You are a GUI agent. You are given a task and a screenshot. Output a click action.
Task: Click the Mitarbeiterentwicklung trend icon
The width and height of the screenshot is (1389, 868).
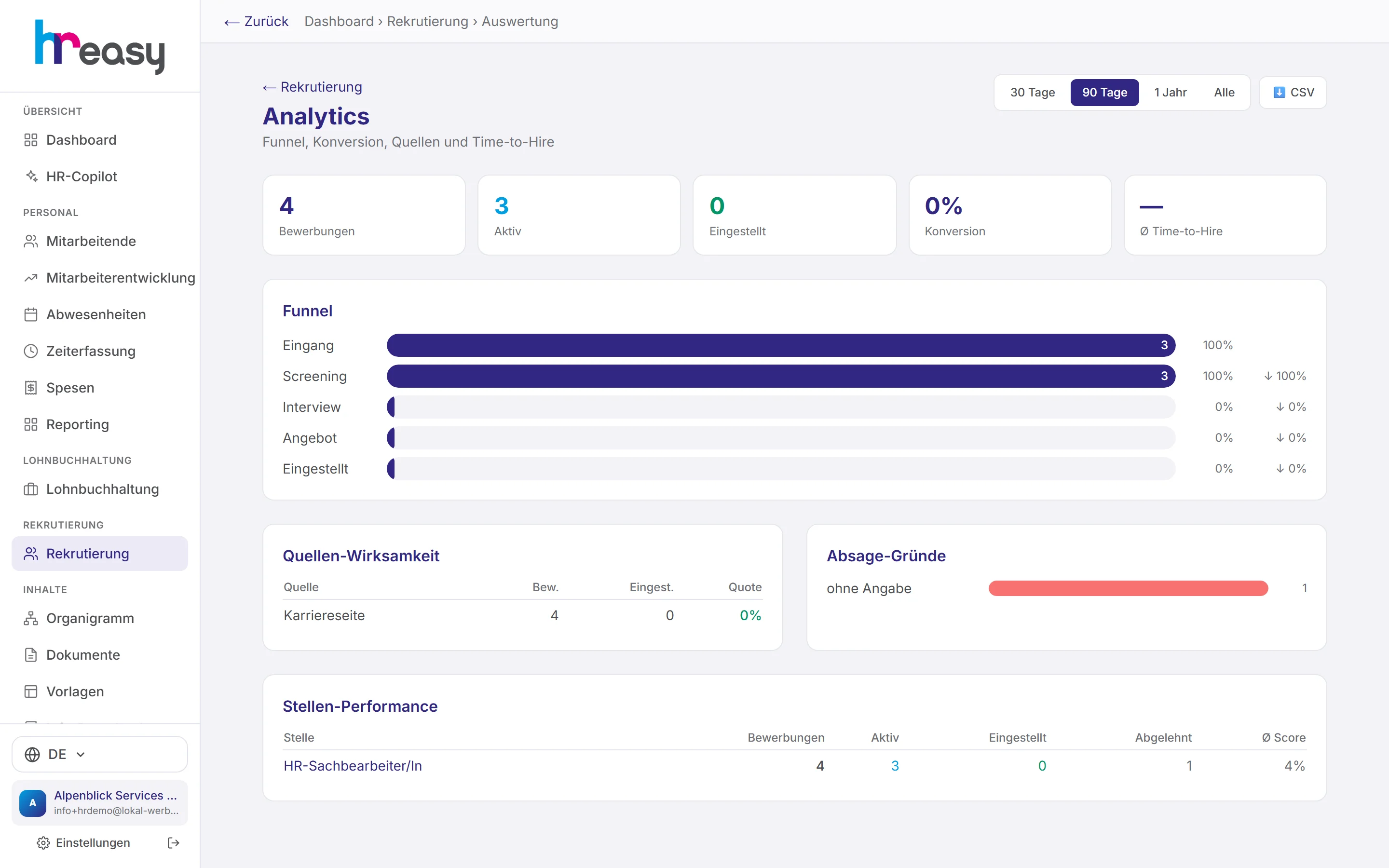tap(31, 278)
